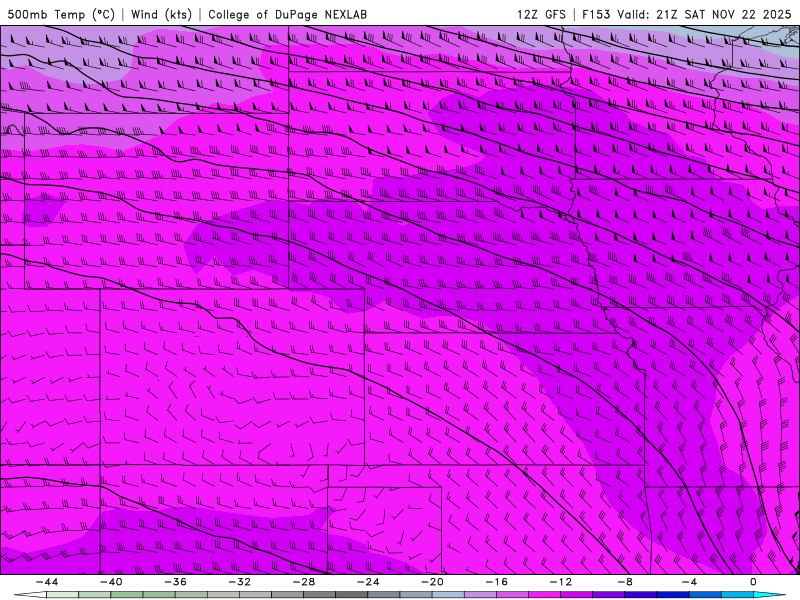Click the -8 colorbar label
Image resolution: width=800 pixels, height=600 pixels.
point(626,582)
